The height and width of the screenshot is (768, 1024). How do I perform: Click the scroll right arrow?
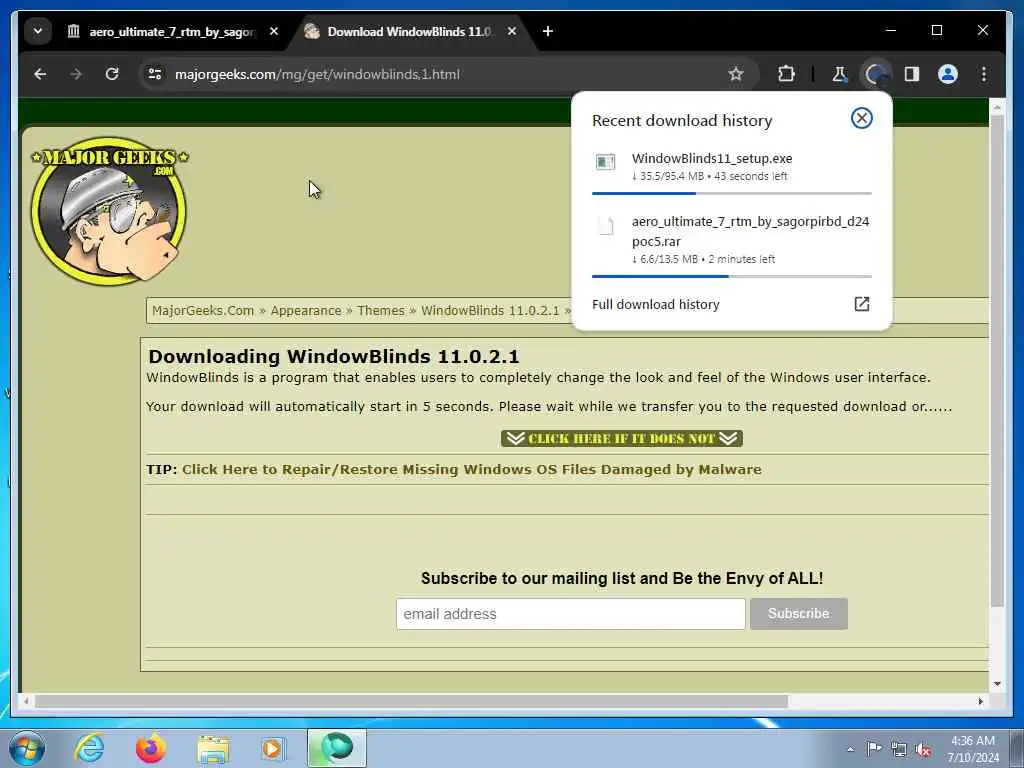tap(981, 701)
